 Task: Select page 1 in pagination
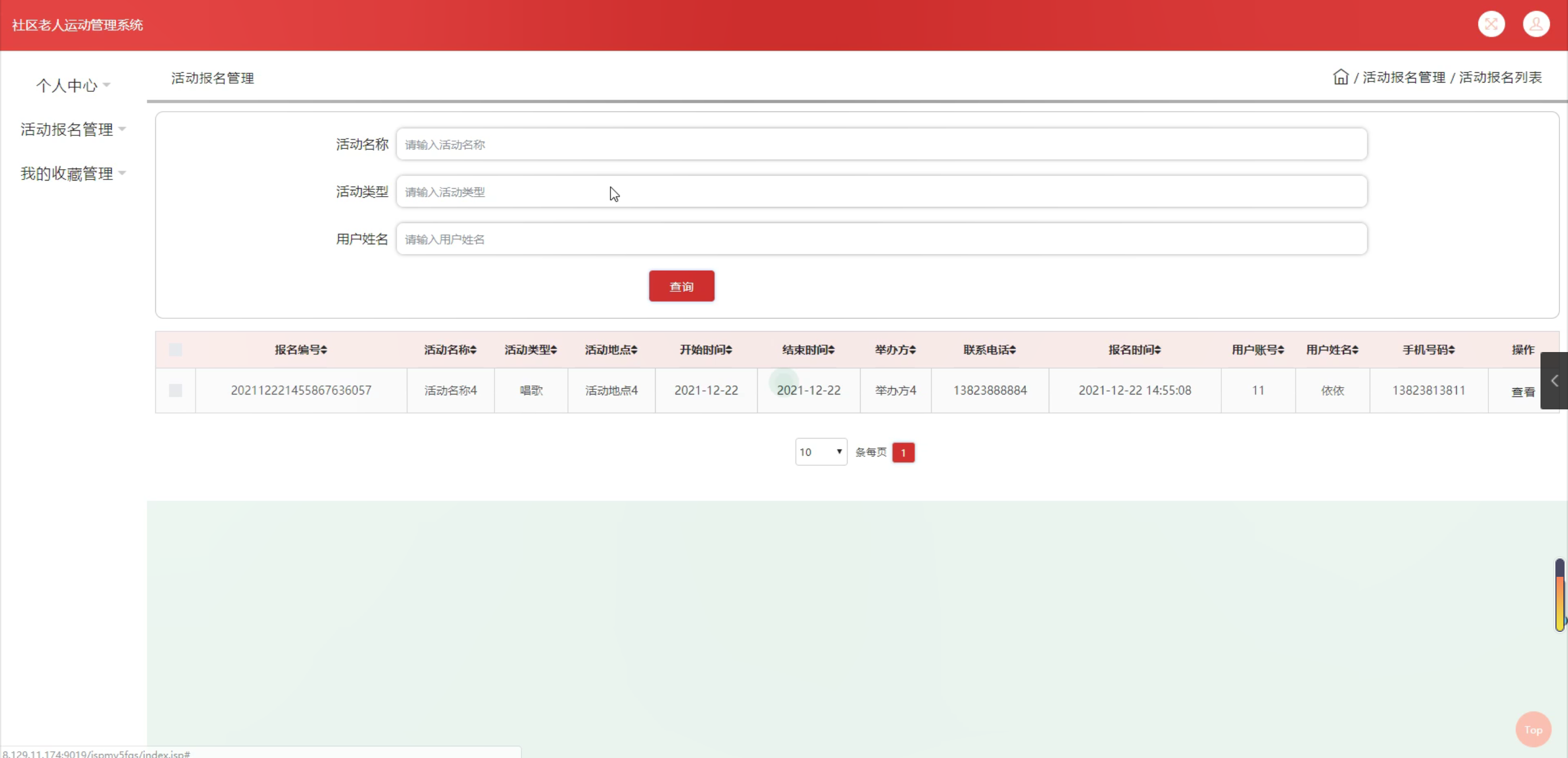(x=903, y=452)
